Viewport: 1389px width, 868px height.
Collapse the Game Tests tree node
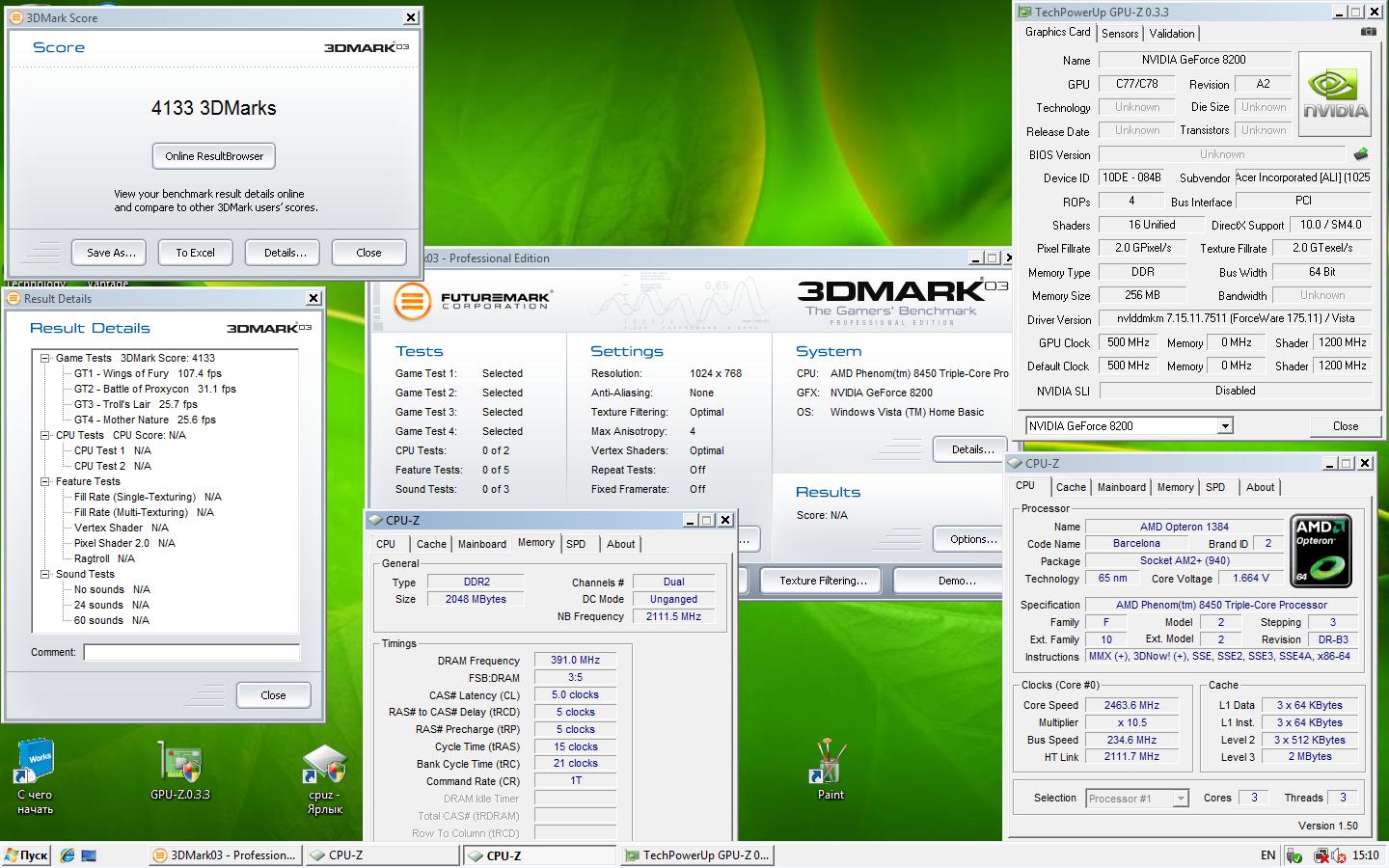click(45, 358)
